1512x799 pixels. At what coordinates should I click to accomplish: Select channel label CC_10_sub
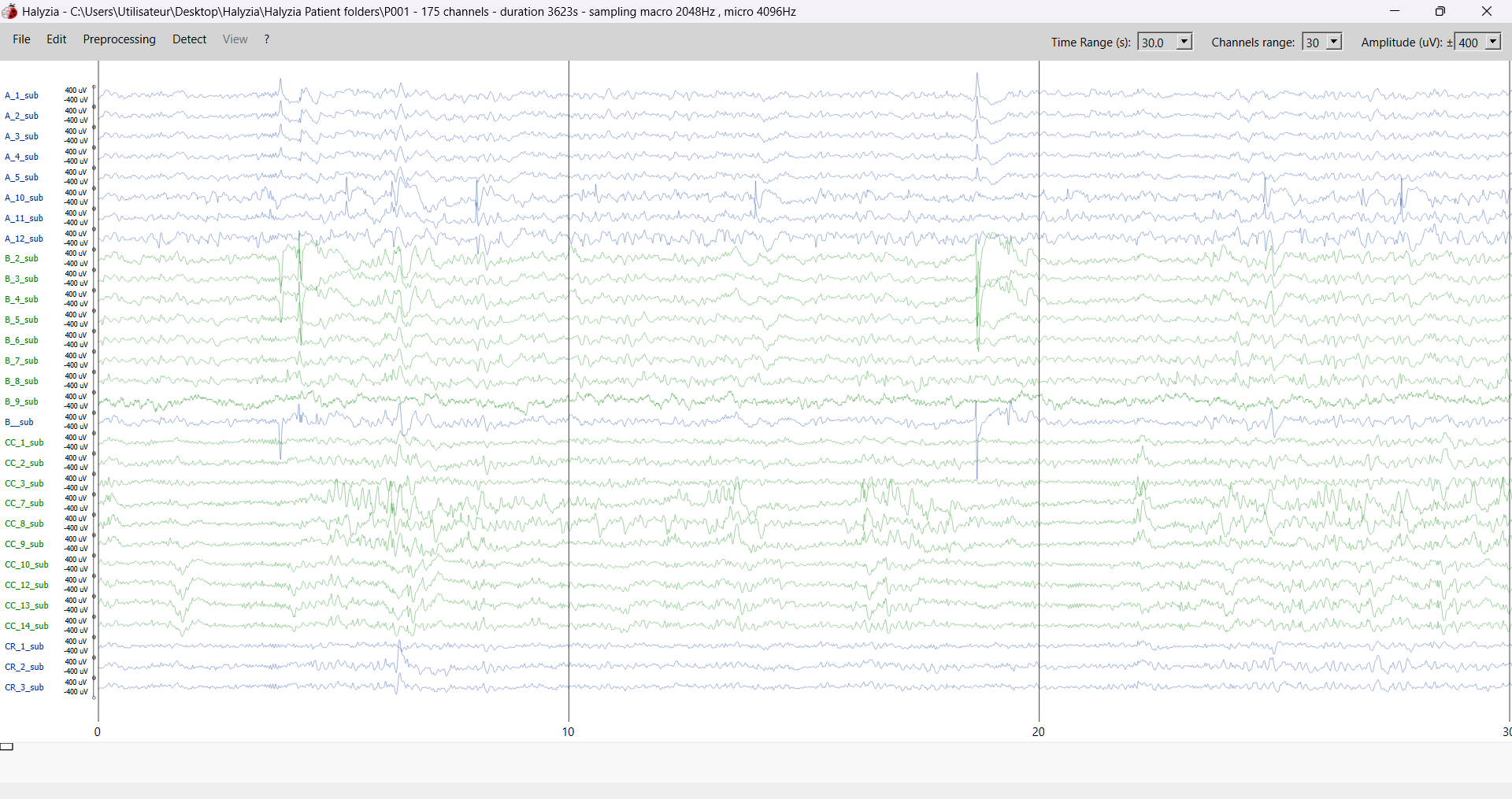pos(27,564)
